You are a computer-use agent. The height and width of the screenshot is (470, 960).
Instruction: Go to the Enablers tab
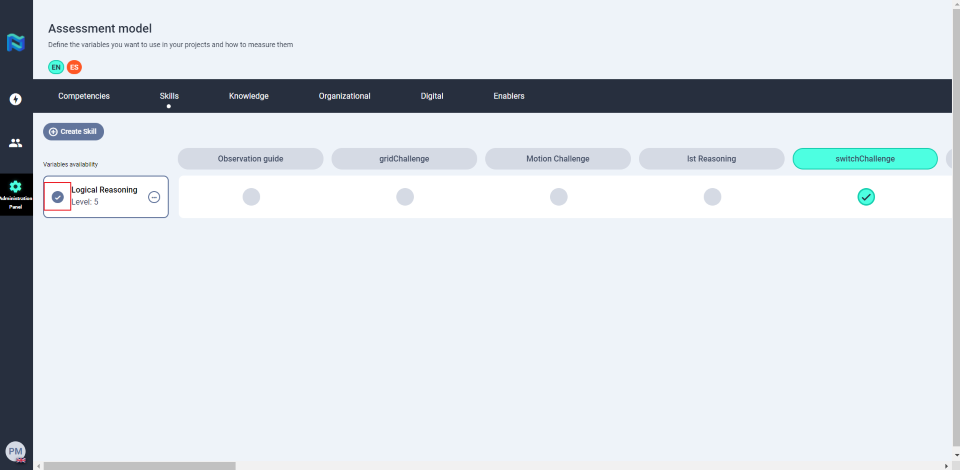[x=509, y=96]
